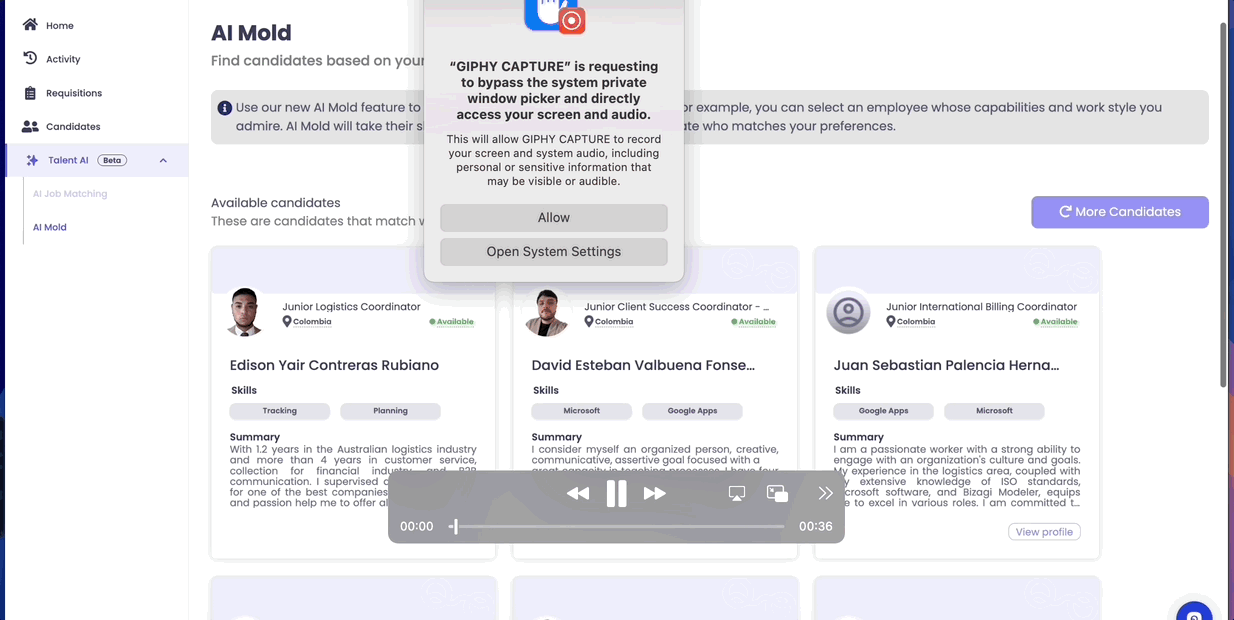Screen dimensions: 1234x620
Task: Click View profile for Juan Sebastian
Action: [x=1044, y=532]
